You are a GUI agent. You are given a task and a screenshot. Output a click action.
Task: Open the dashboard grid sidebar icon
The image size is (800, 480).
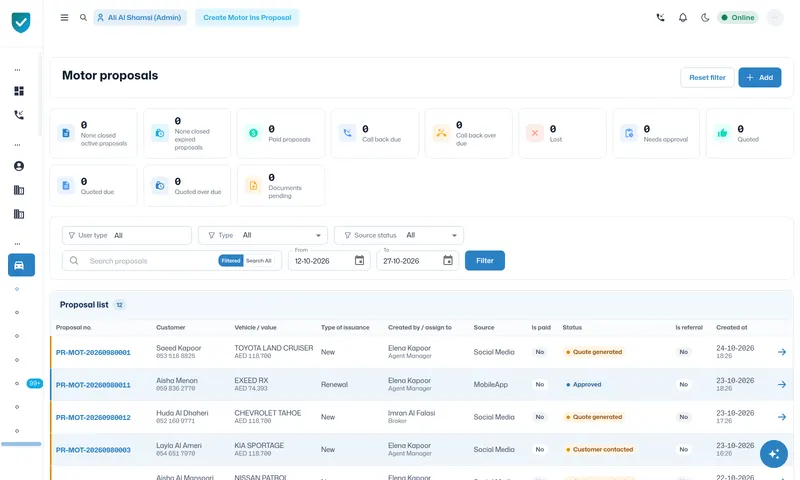[19, 91]
